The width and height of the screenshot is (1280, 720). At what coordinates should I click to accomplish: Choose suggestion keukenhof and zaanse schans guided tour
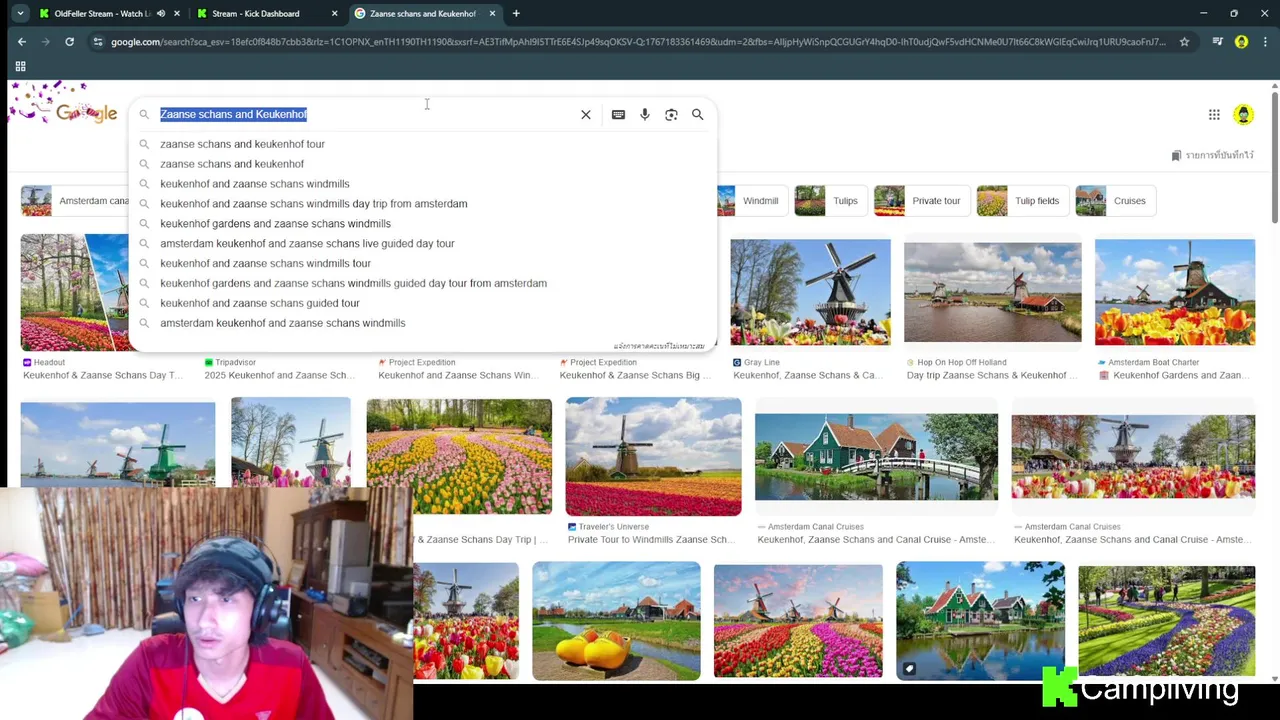tap(260, 303)
